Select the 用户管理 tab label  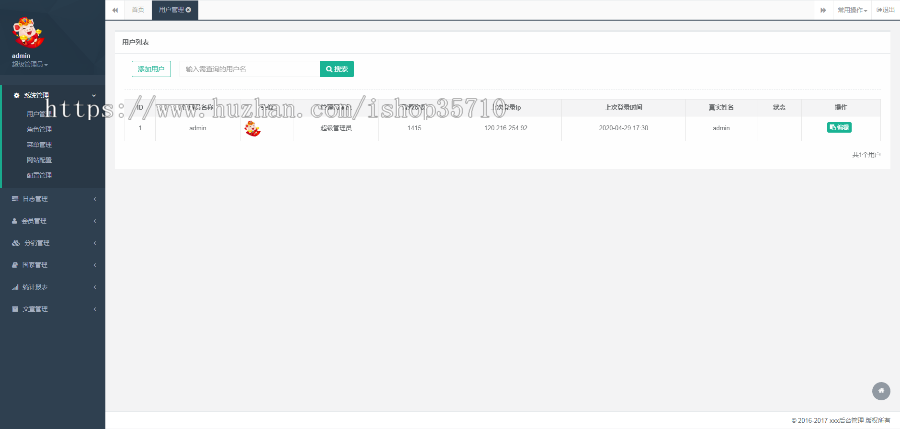point(171,10)
